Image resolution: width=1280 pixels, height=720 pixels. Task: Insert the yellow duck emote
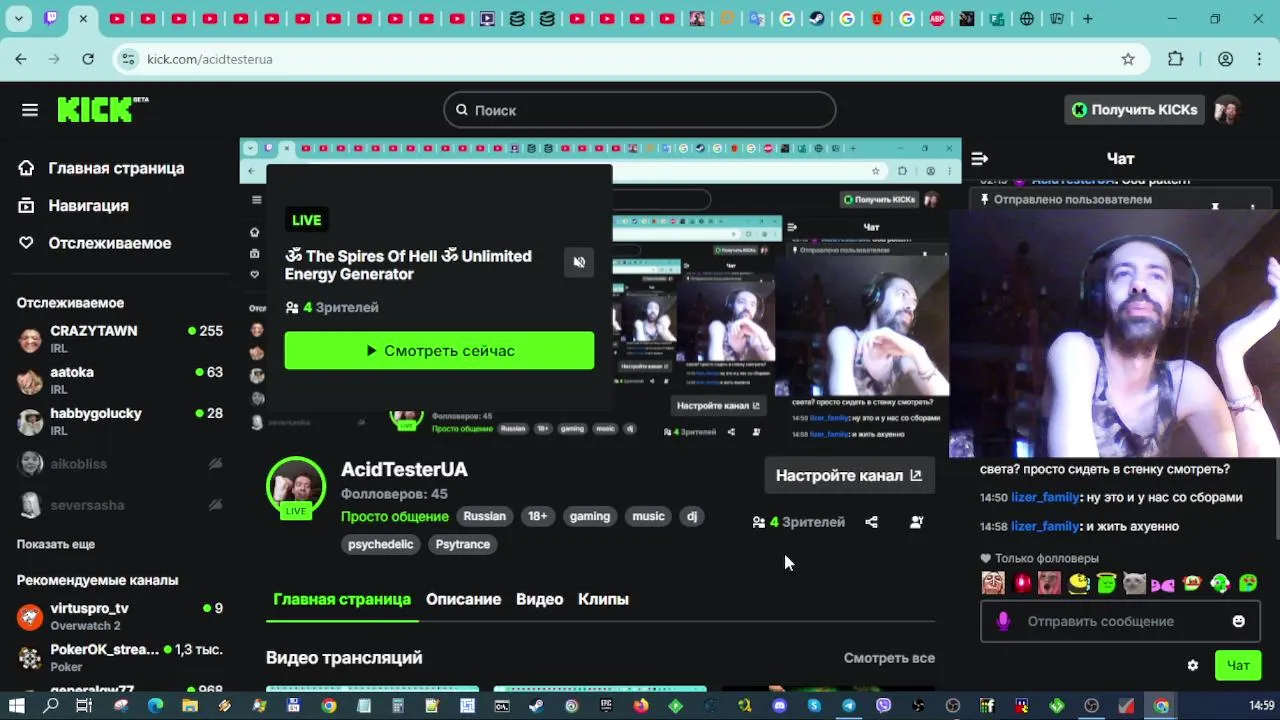1078,583
